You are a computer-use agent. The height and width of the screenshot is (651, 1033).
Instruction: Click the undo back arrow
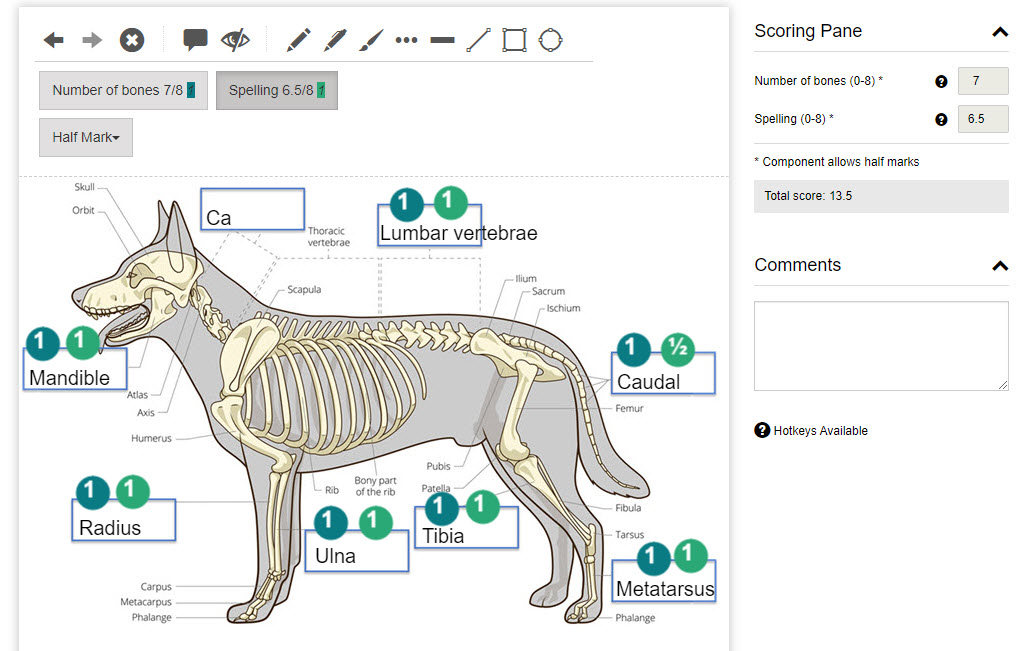pyautogui.click(x=54, y=40)
